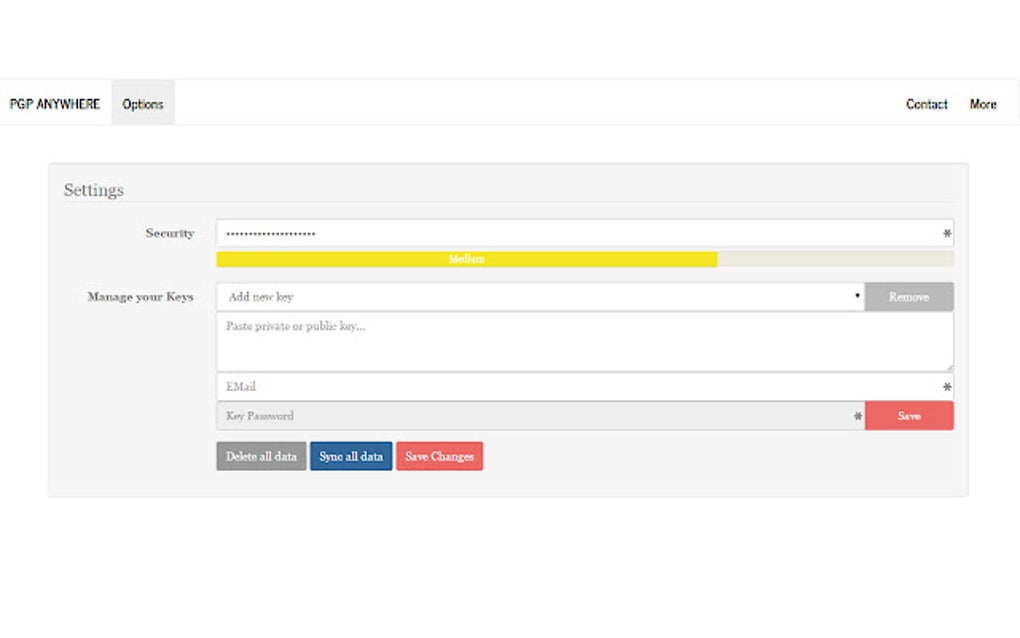Click the asterisk icon beside the EMail field

[946, 387]
